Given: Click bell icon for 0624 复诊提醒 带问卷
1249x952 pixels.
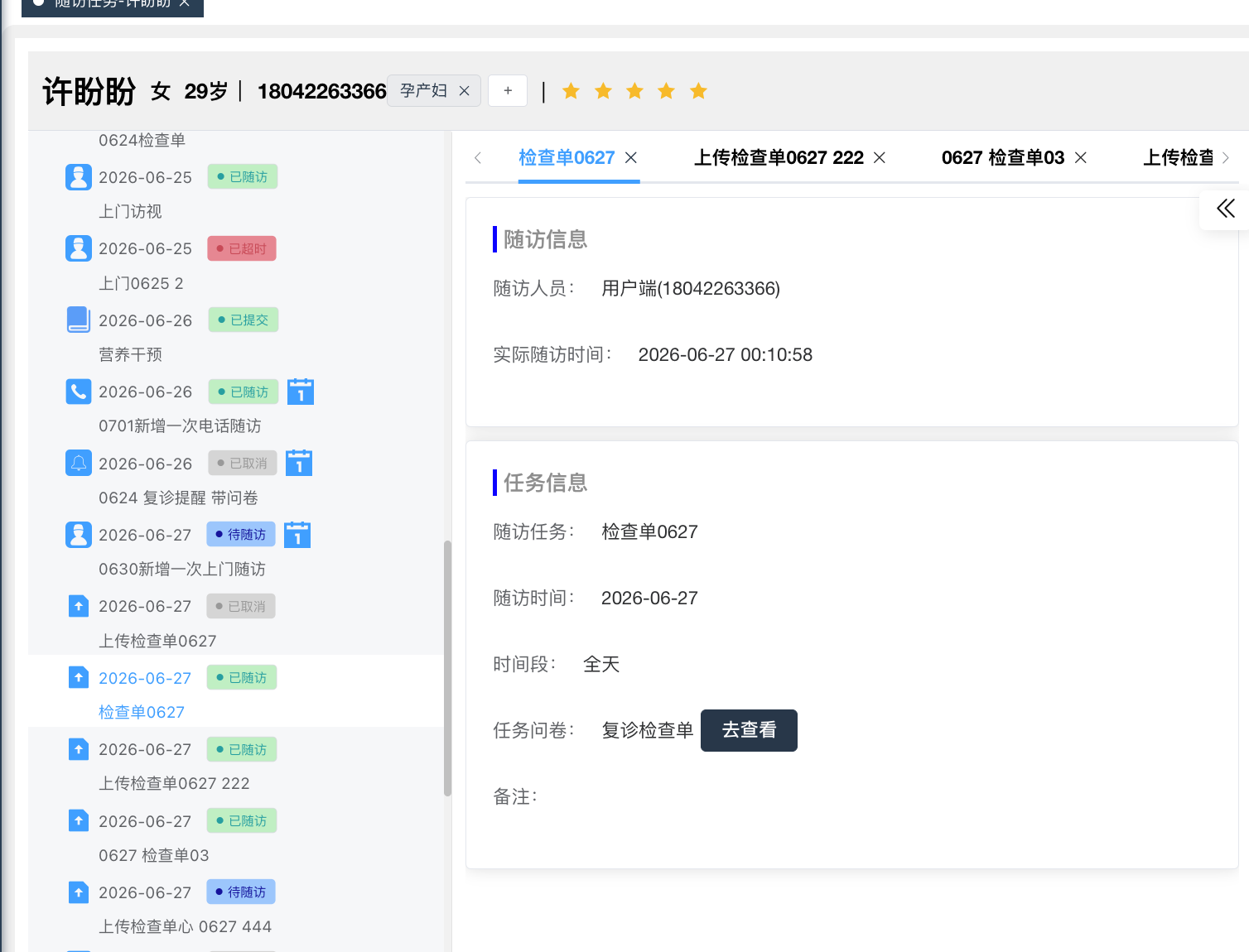Looking at the screenshot, I should pyautogui.click(x=79, y=463).
